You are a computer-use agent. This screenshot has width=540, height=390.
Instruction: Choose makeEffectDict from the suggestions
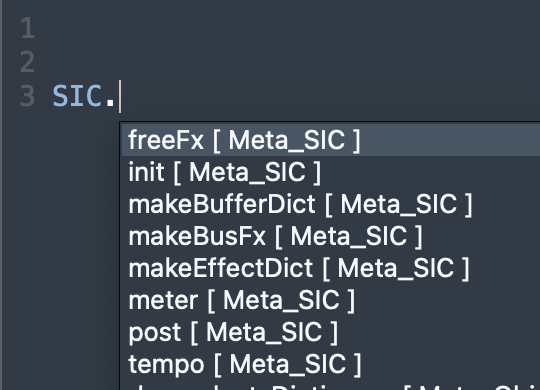pos(331,268)
